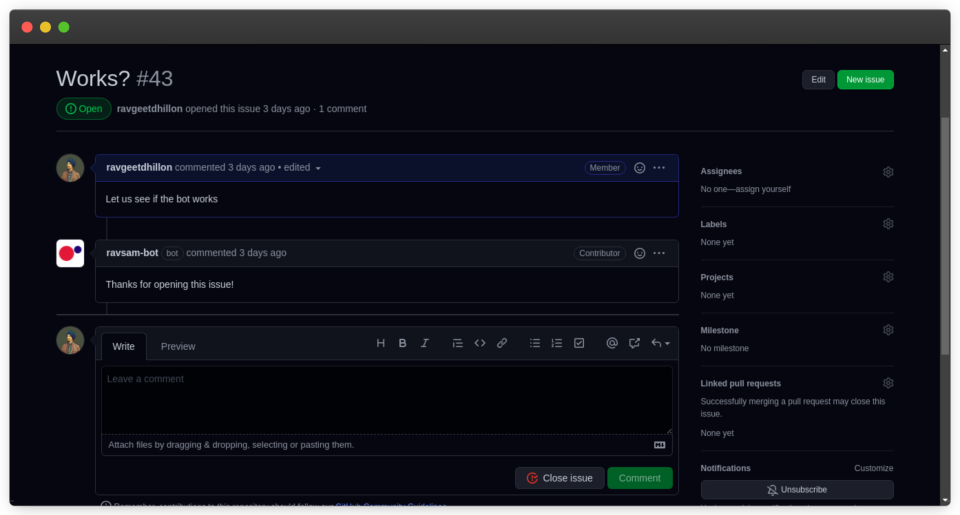Insert a code snippet using code icon
The width and height of the screenshot is (960, 515).
point(480,343)
